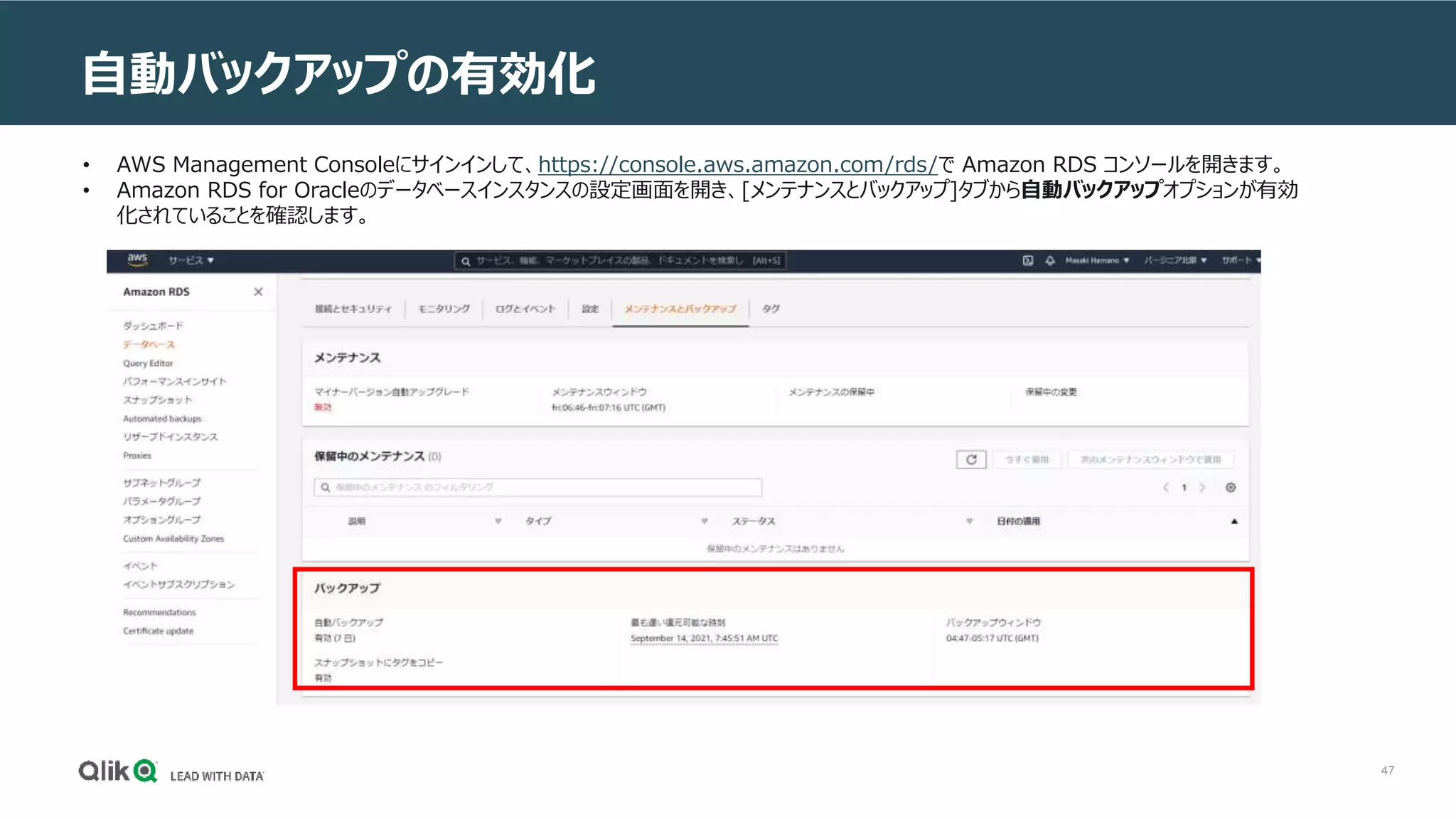The width and height of the screenshot is (1456, 819).
Task: Open the バージニア北部 region dropdown
Action: (x=1175, y=261)
